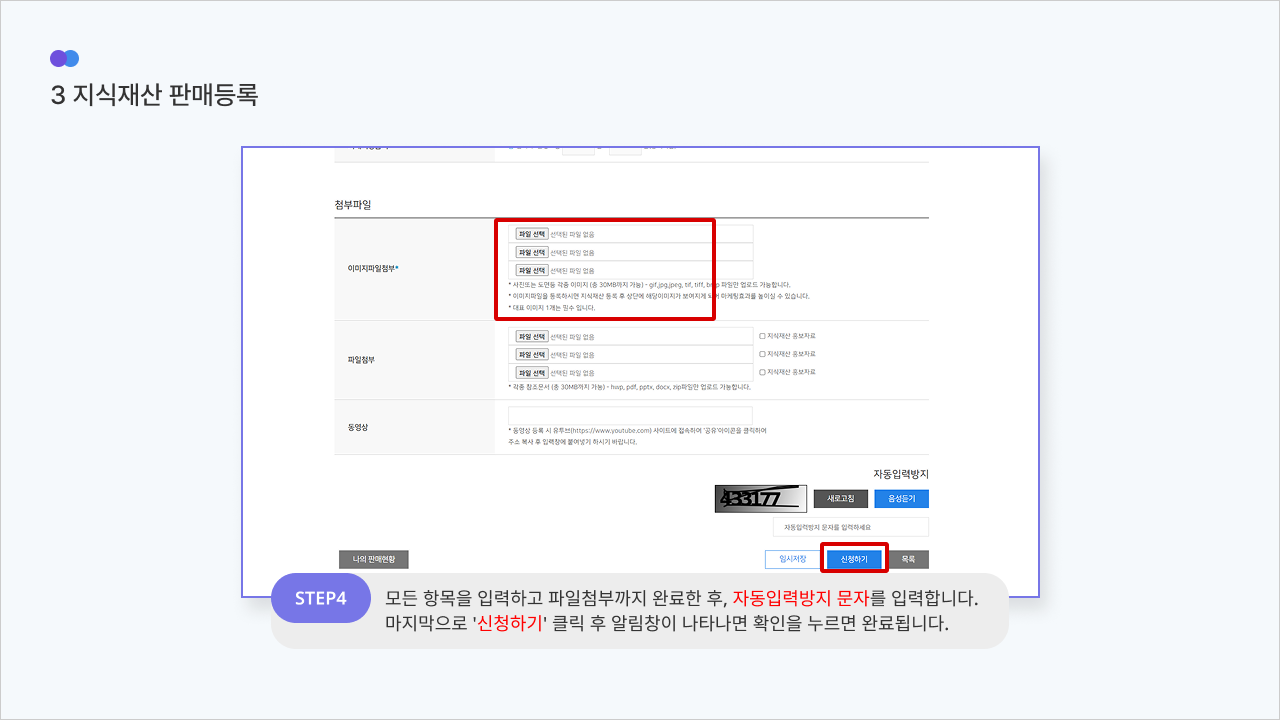Click the third image 파일 선택 button
Image resolution: width=1280 pixels, height=720 pixels.
tap(531, 270)
